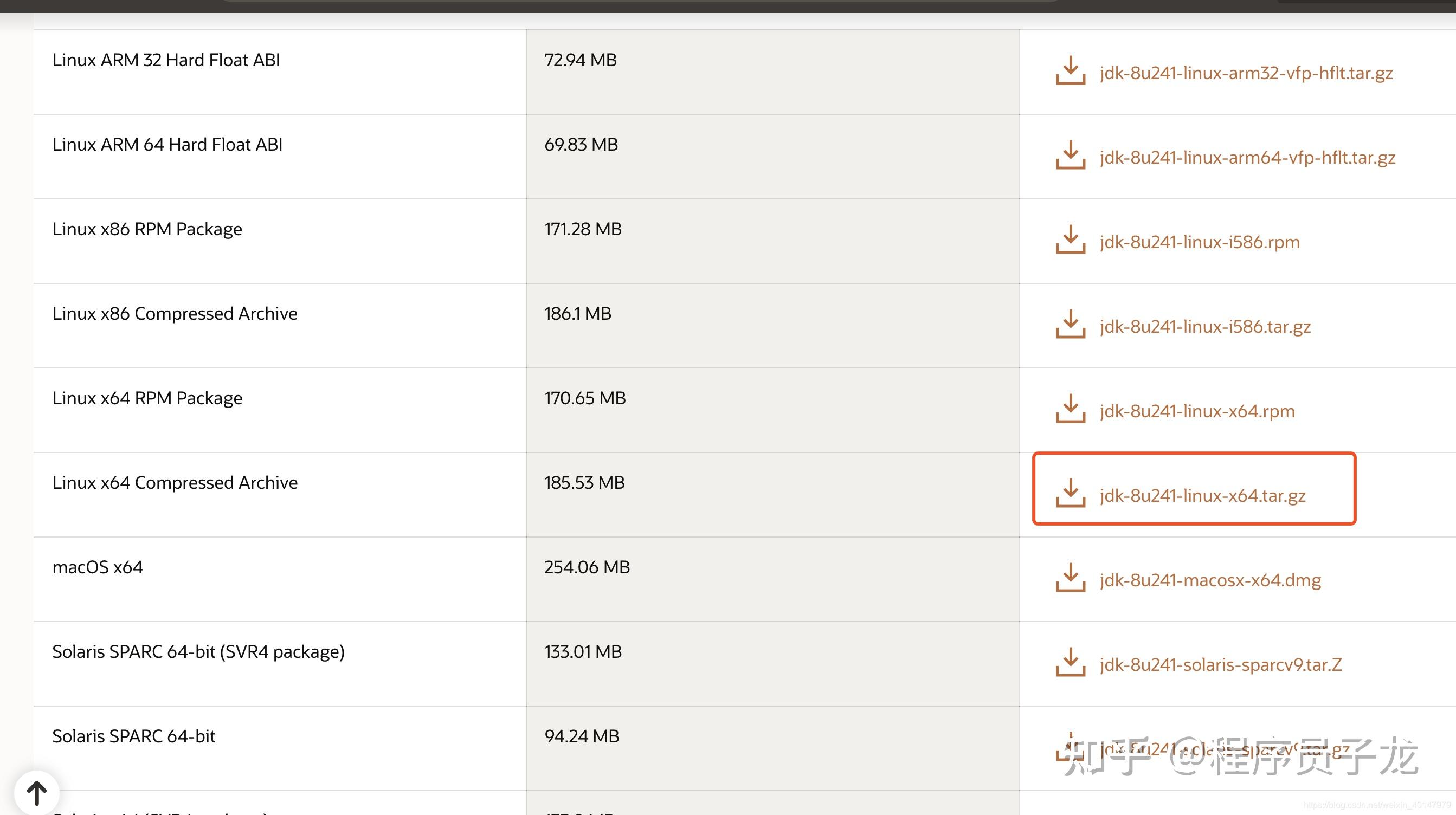Click the macOS x64 row label
This screenshot has width=1456, height=815.
click(98, 567)
